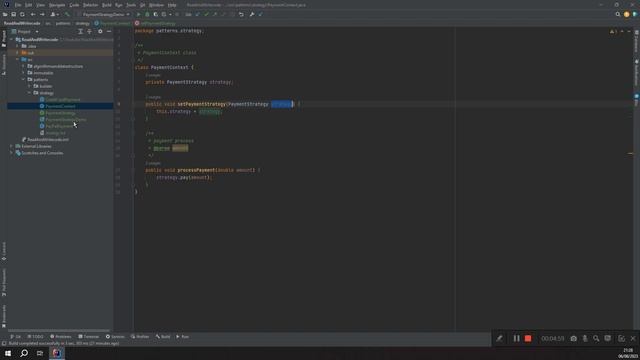Pause the screen recording
Screen dimensions: 640x360
coord(516,338)
